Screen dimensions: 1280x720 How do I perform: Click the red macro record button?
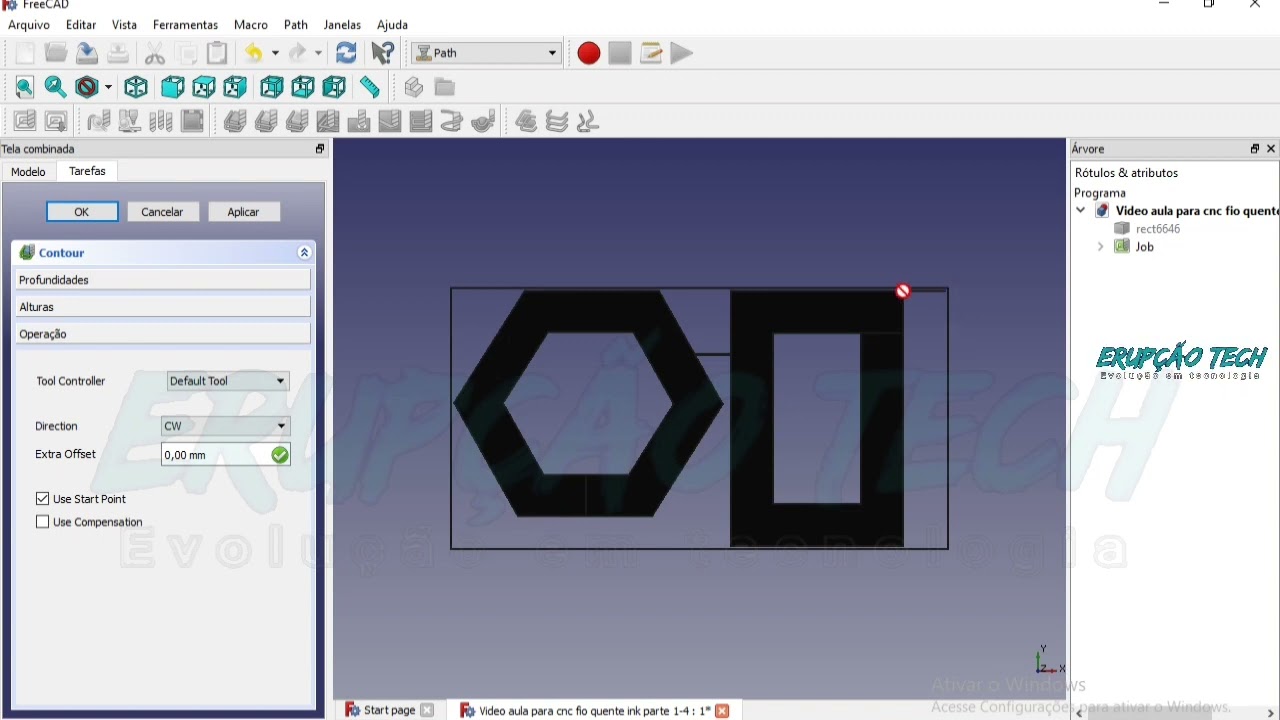588,53
